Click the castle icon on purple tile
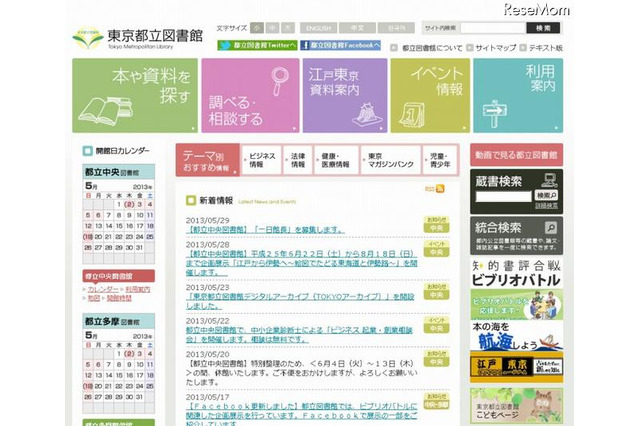Image resolution: width=640 pixels, height=426 pixels. (x=367, y=115)
